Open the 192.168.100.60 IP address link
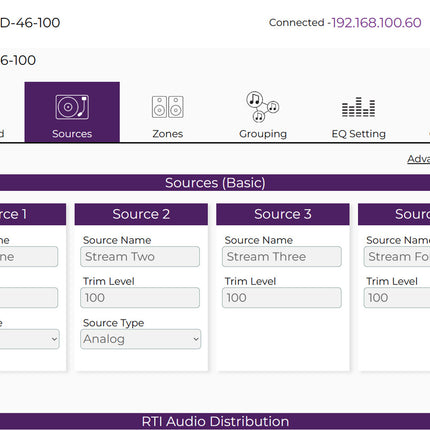Viewport: 430px width, 430px height. [x=376, y=23]
